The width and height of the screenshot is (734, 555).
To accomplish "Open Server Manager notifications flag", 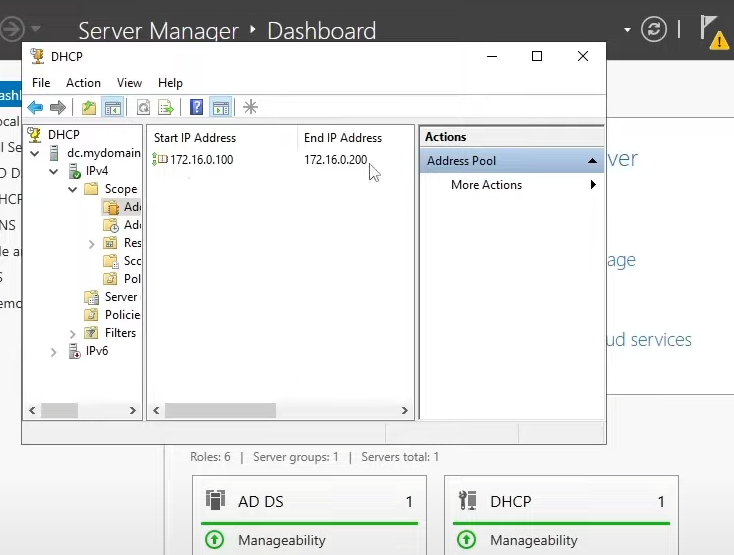I will coord(714,31).
